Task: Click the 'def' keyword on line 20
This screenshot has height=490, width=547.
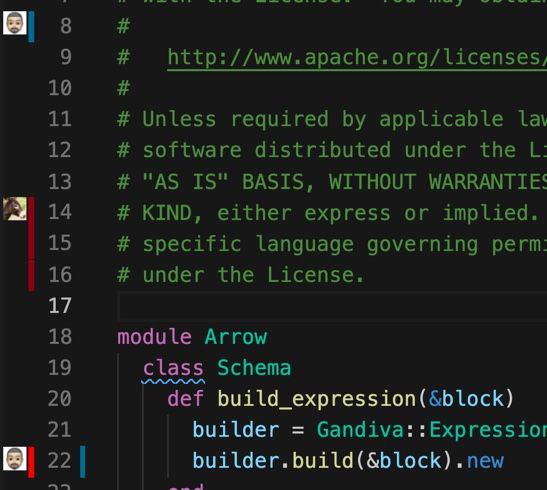Action: click(x=186, y=399)
